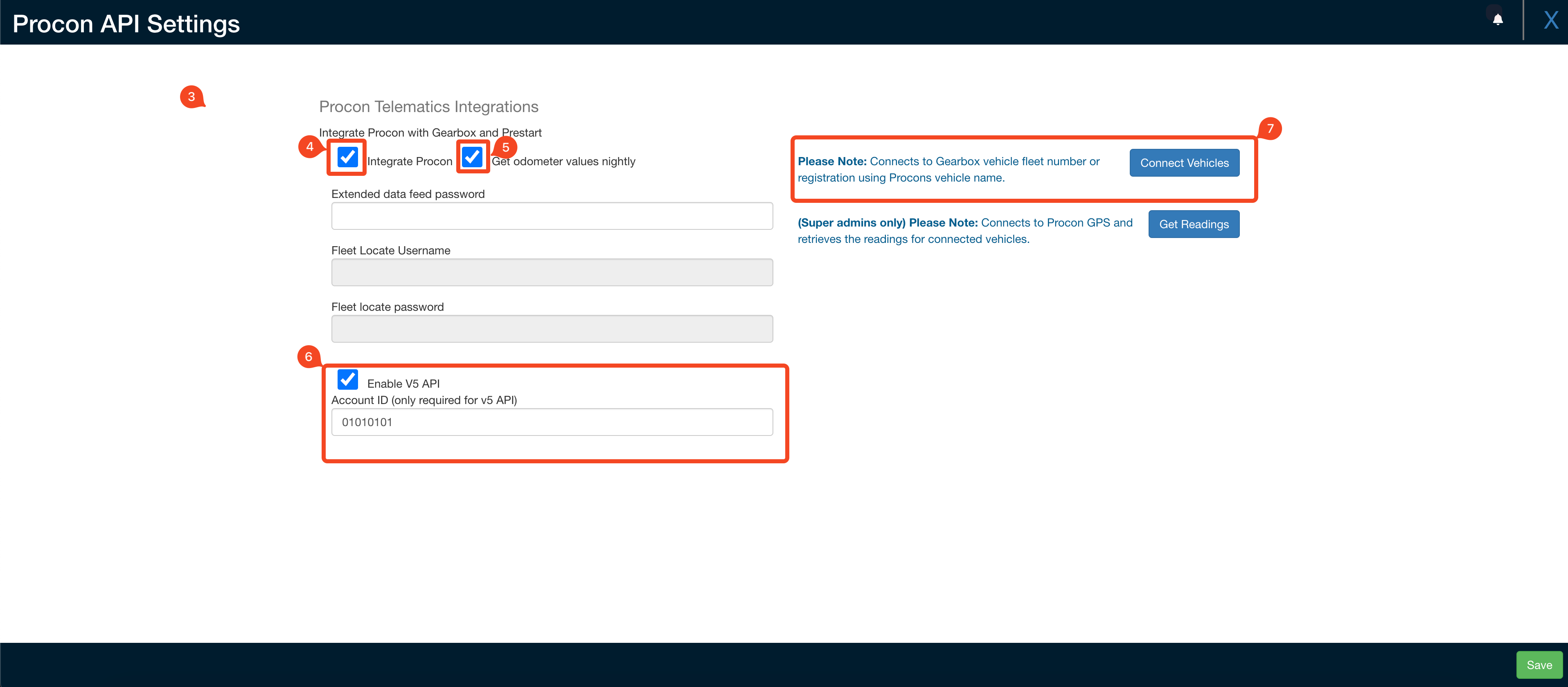Click the 'Extended data feed password' label
Screen dimensions: 1568x687
pos(408,194)
